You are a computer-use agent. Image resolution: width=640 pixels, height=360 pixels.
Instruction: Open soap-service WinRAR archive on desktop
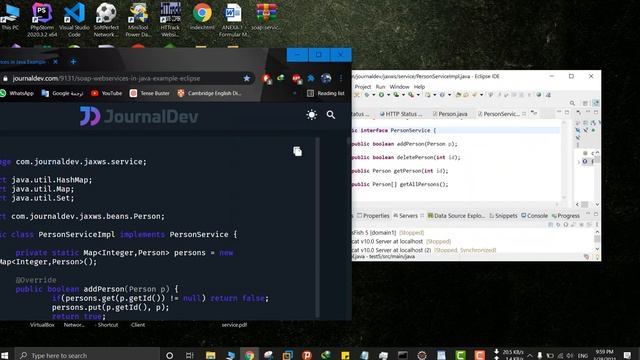coord(266,16)
